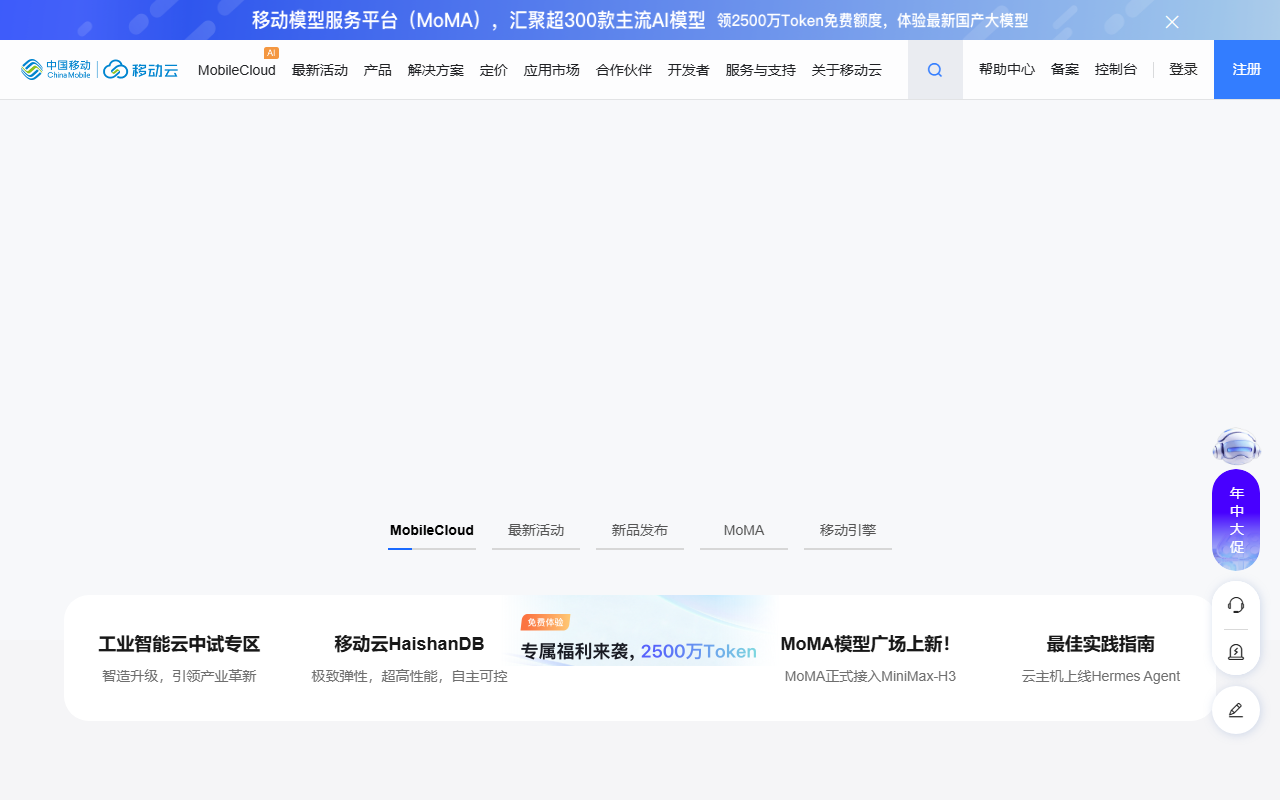Click 登录 to sign in
The image size is (1280, 800).
[1184, 70]
